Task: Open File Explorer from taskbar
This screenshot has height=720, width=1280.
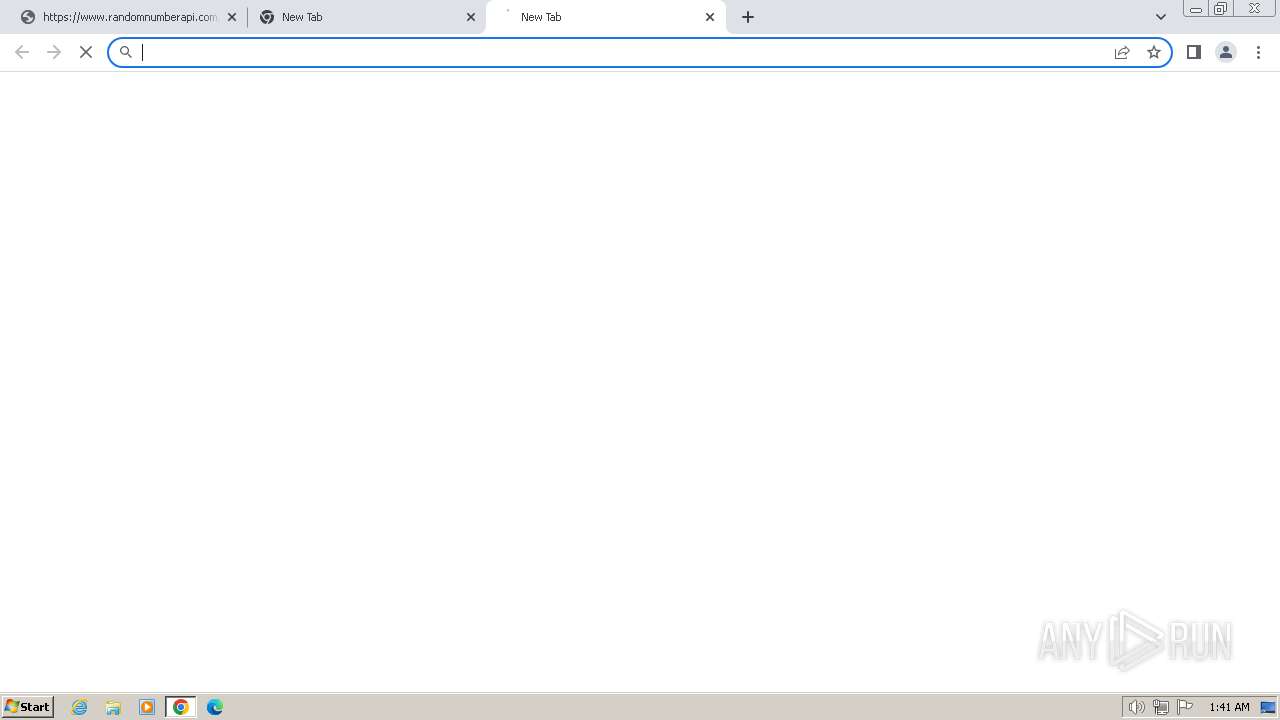Action: click(x=113, y=707)
